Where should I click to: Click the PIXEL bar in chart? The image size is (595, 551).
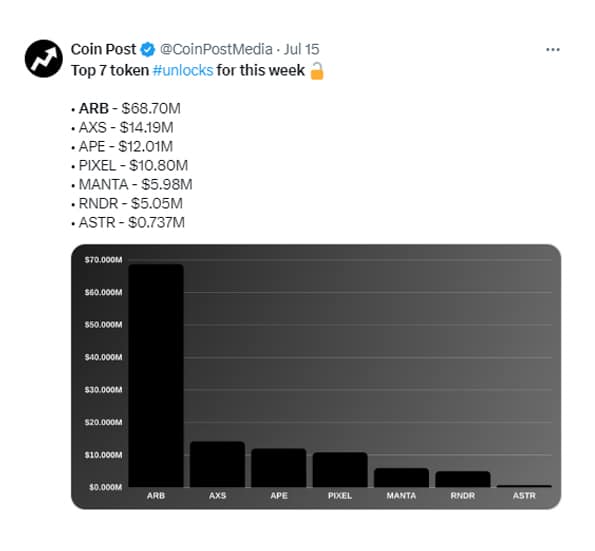[x=340, y=469]
